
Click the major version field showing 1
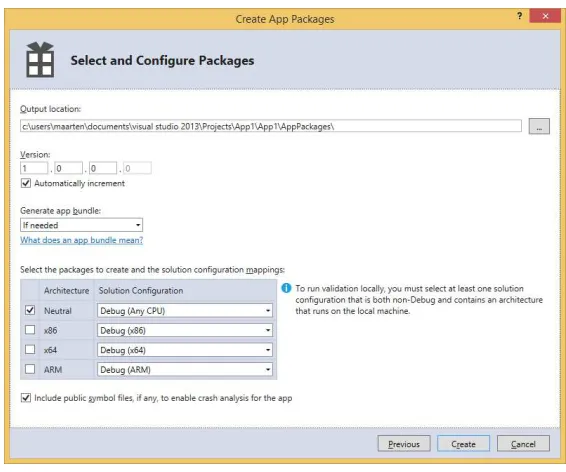34,168
